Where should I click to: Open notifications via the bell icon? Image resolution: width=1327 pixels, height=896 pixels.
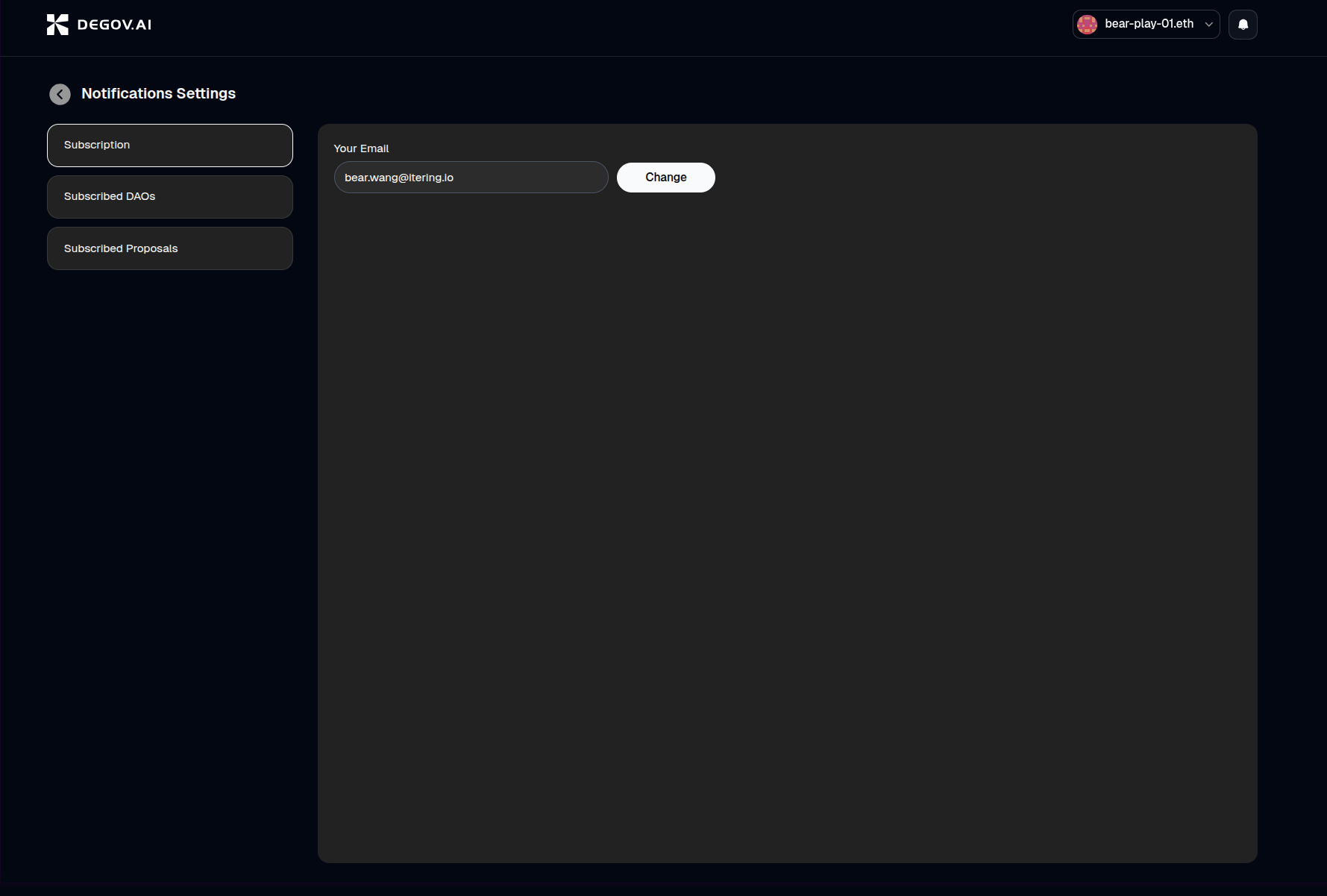(x=1243, y=25)
